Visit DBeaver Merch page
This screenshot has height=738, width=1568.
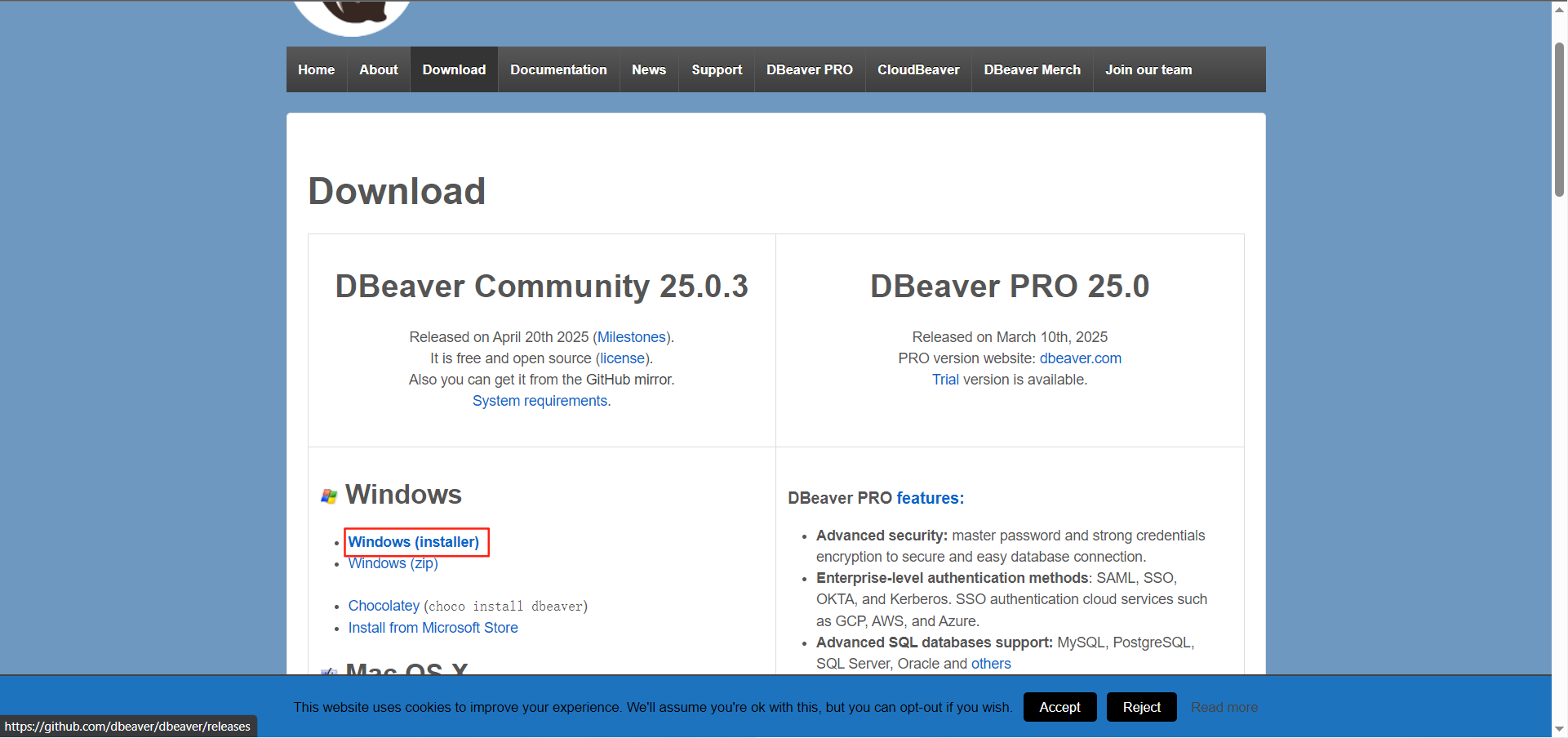(x=1032, y=69)
